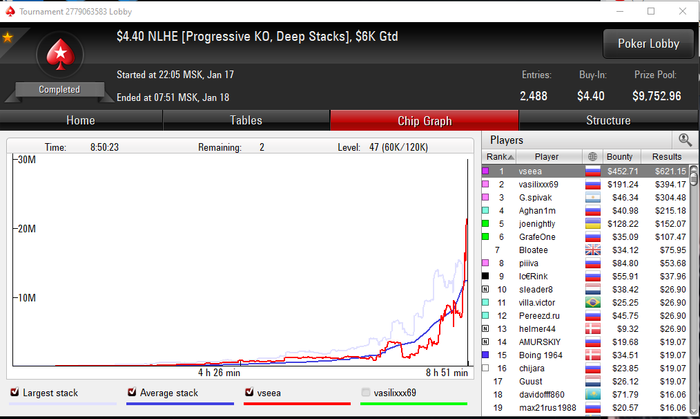Maximize the tournament lobby window

(x=651, y=11)
